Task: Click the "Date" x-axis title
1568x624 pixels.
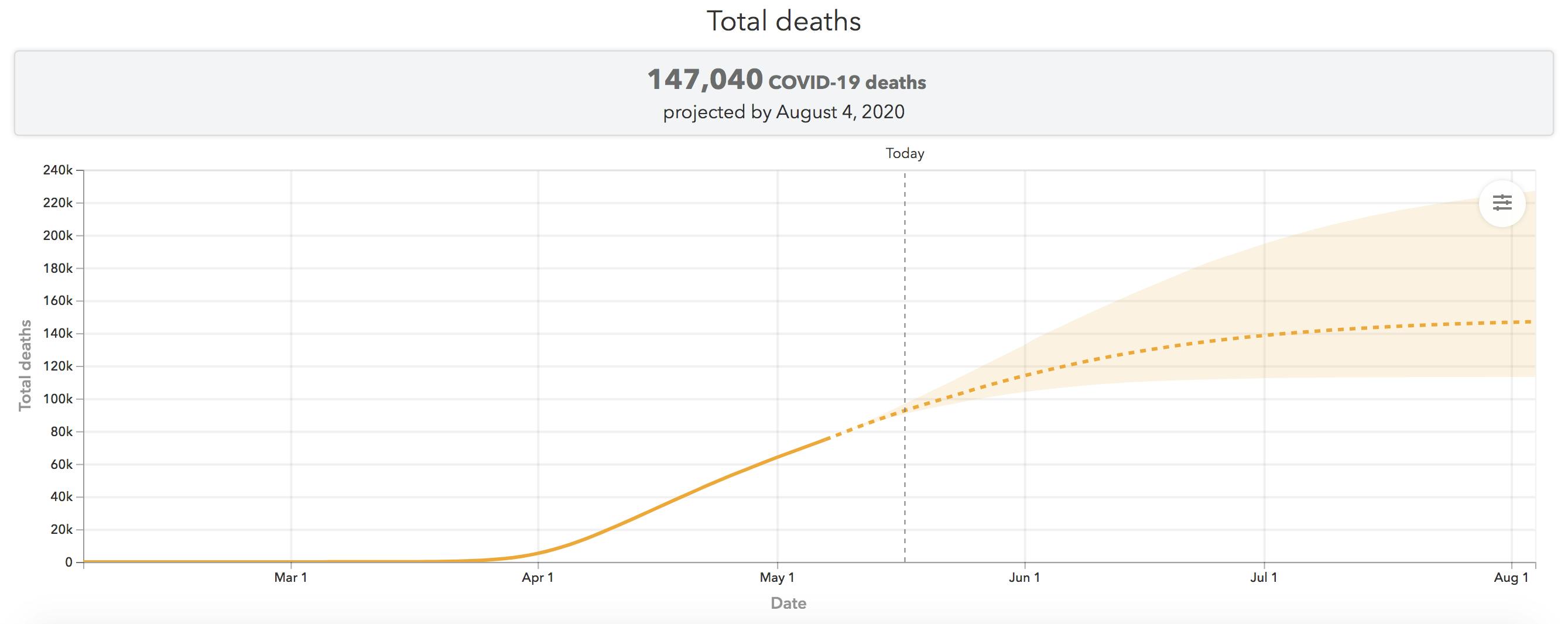Action: [x=788, y=604]
